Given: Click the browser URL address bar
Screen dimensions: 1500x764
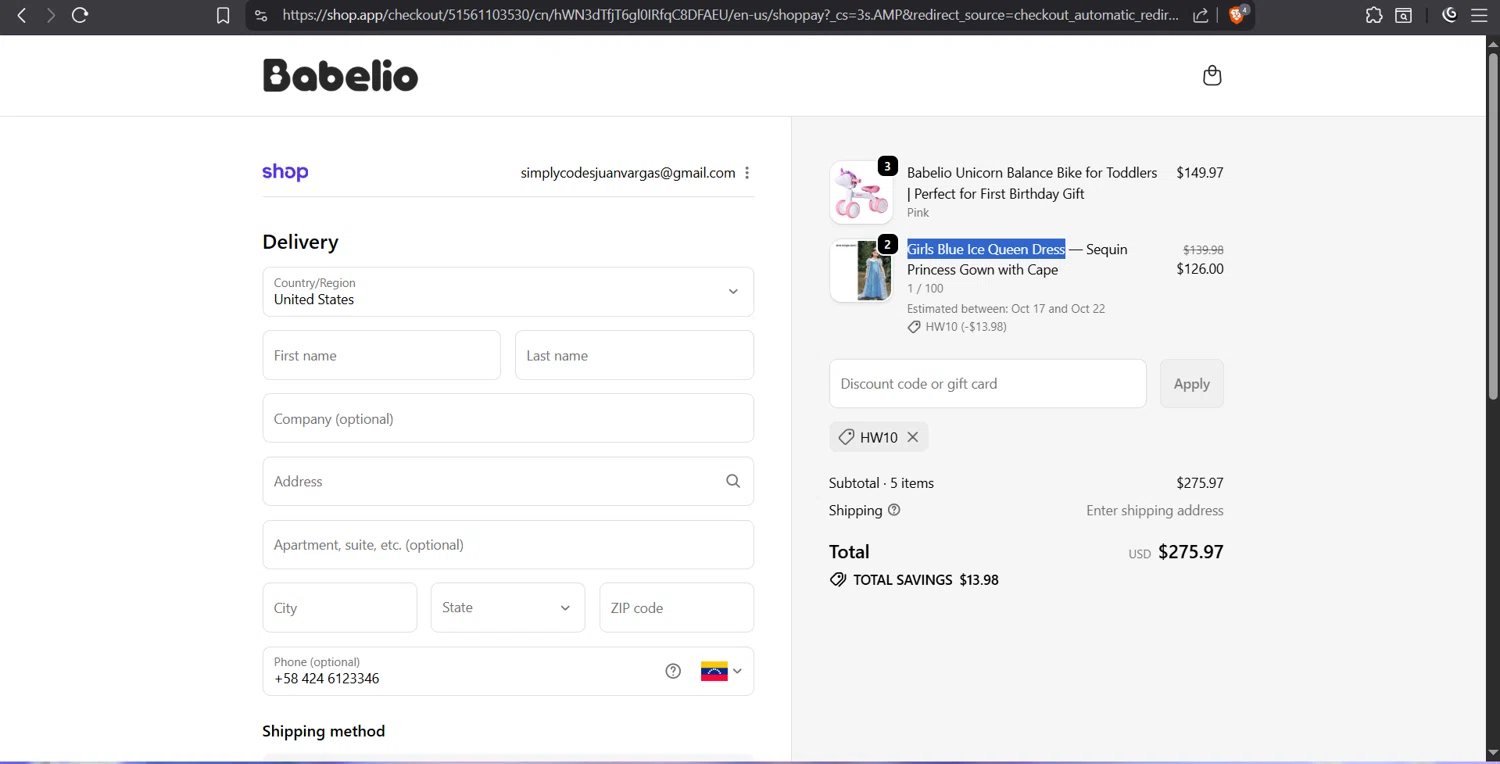Looking at the screenshot, I should tap(730, 15).
